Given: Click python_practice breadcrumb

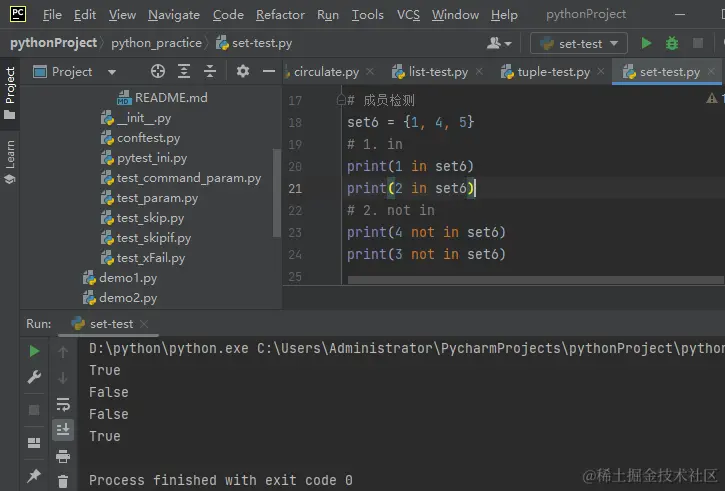Looking at the screenshot, I should (156, 43).
